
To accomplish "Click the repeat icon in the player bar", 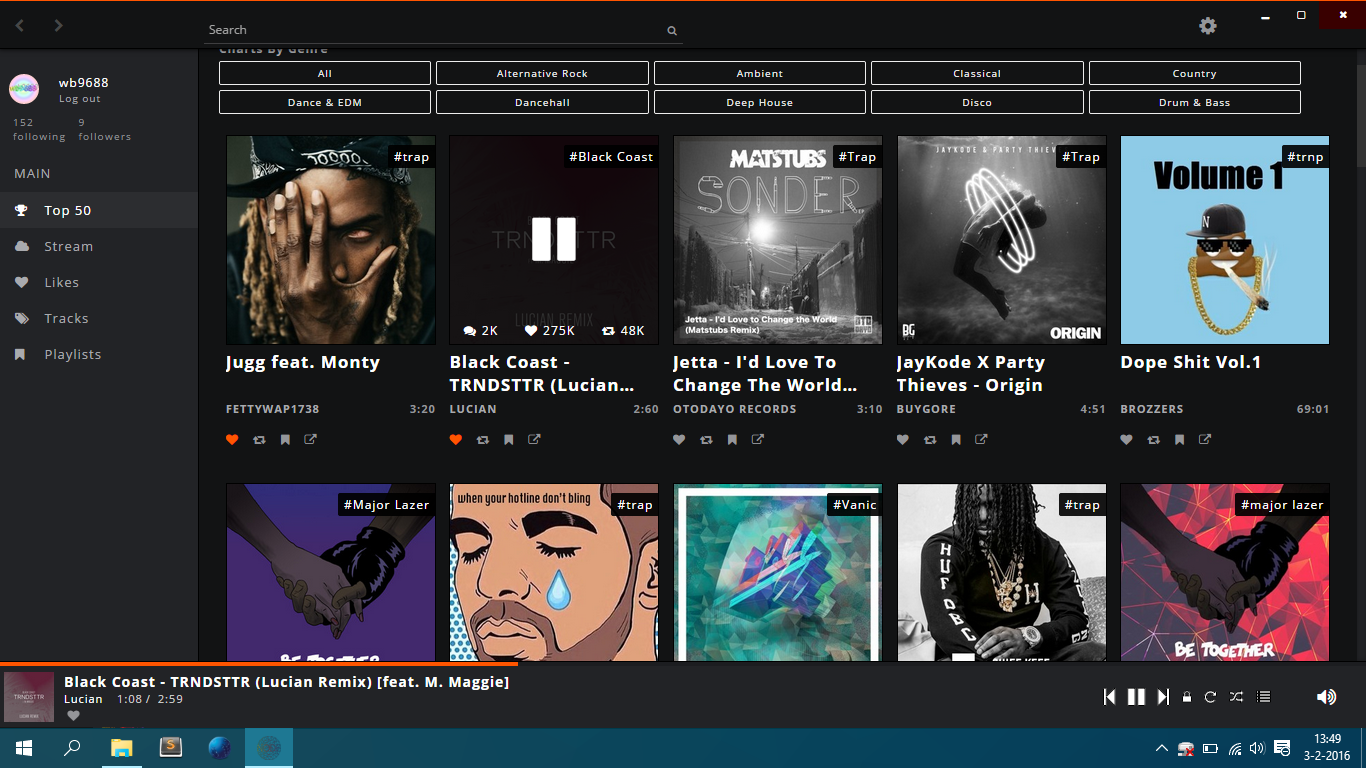I will [1211, 697].
